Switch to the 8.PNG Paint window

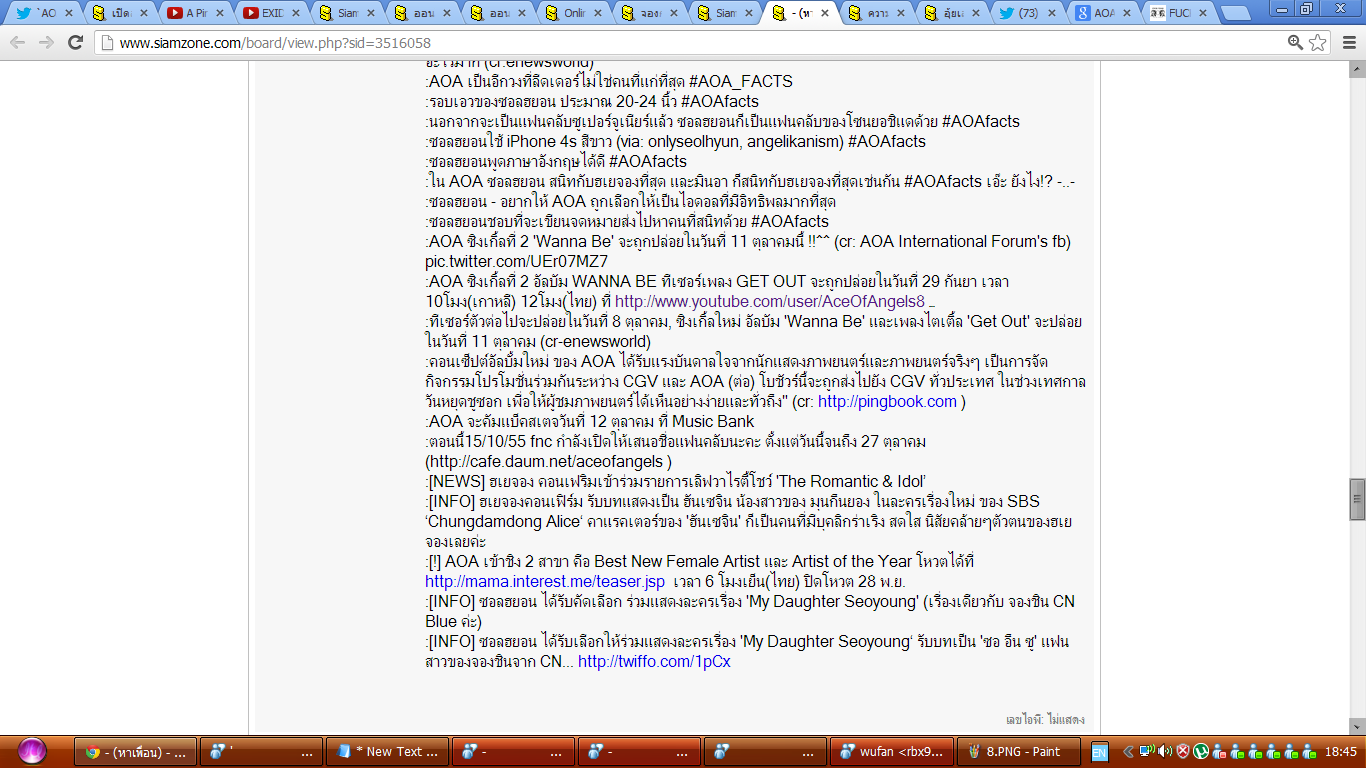coord(1018,752)
